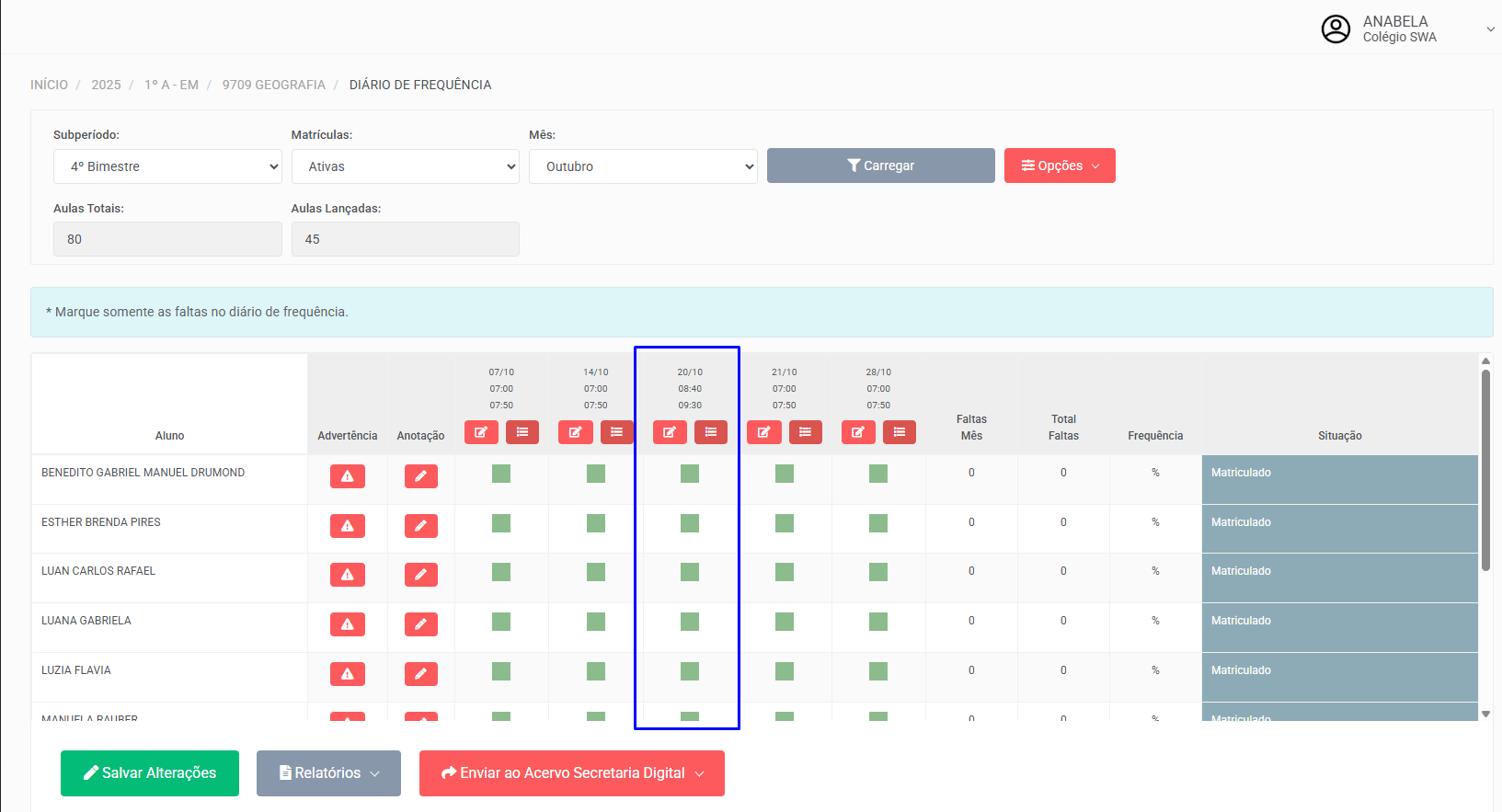Add annotation for Luan Carlos Rafael
This screenshot has width=1502, height=812.
pyautogui.click(x=421, y=575)
